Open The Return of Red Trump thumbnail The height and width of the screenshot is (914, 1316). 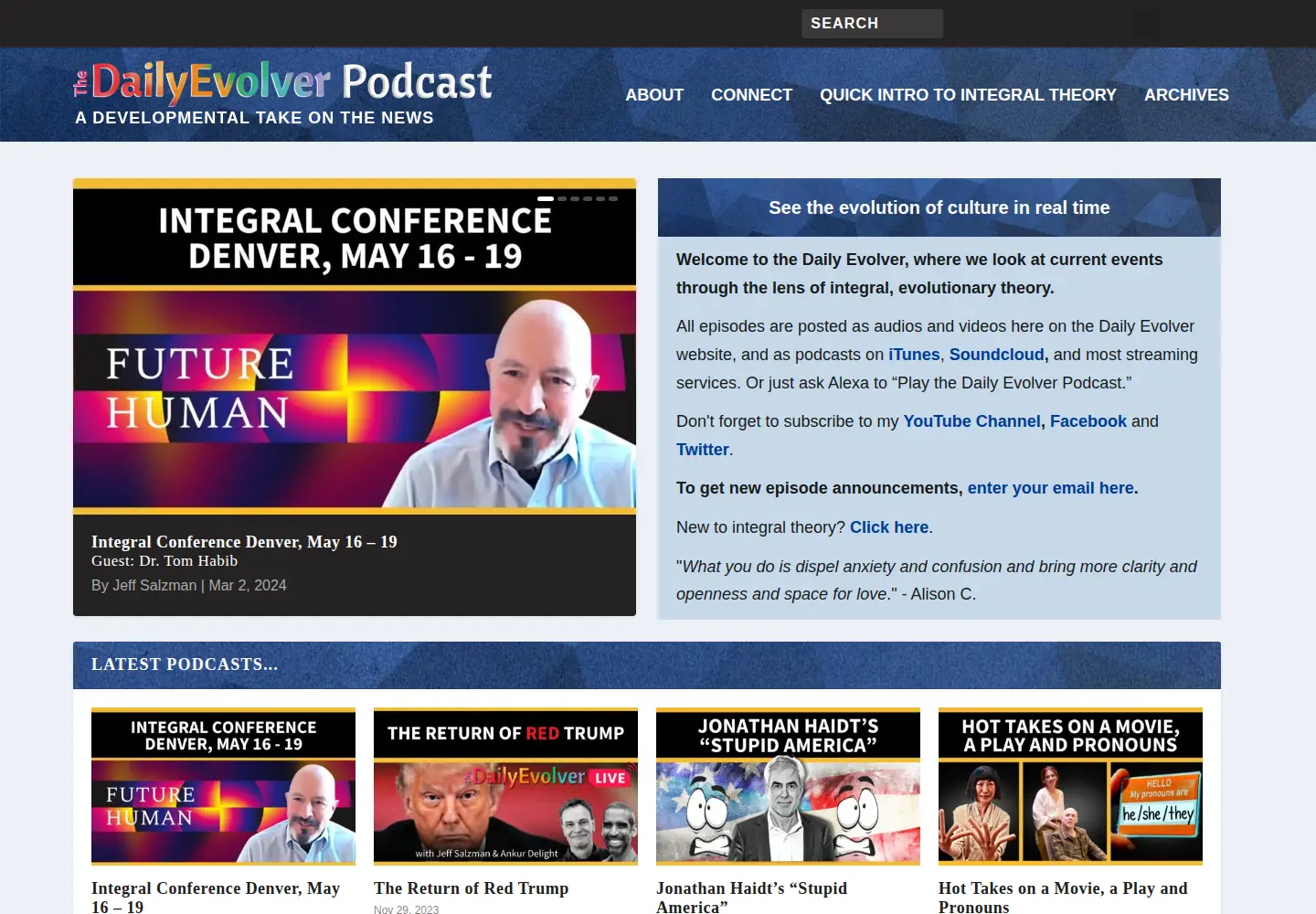(505, 786)
